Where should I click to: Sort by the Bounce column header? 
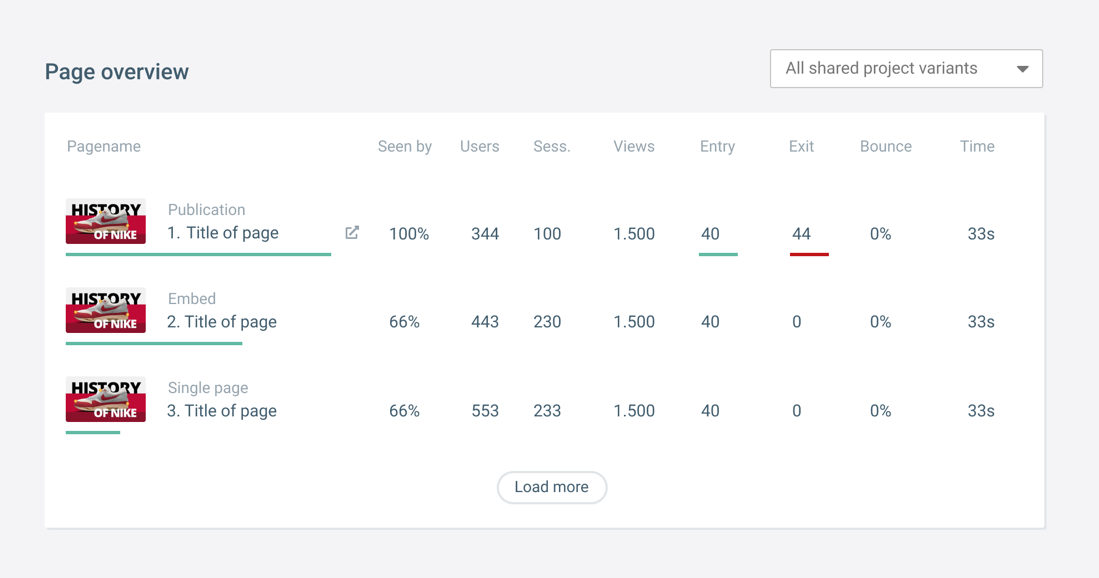(886, 146)
